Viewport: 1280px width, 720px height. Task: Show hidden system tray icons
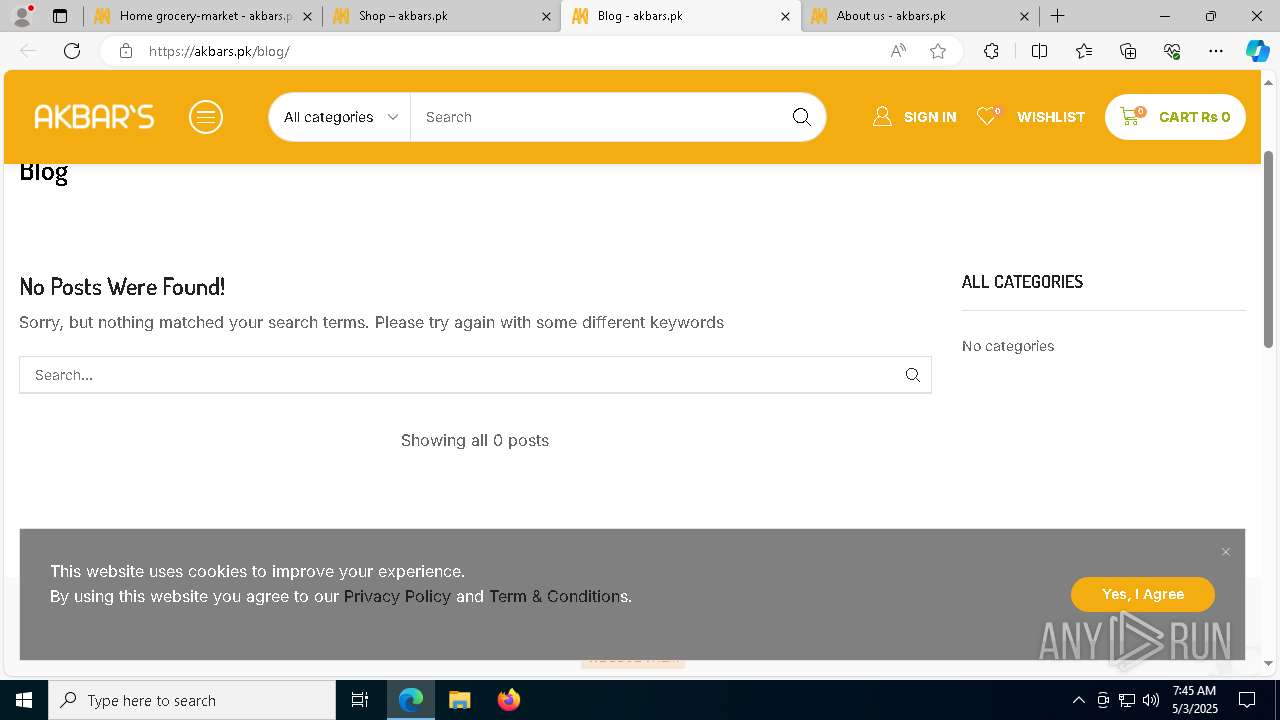(1079, 700)
